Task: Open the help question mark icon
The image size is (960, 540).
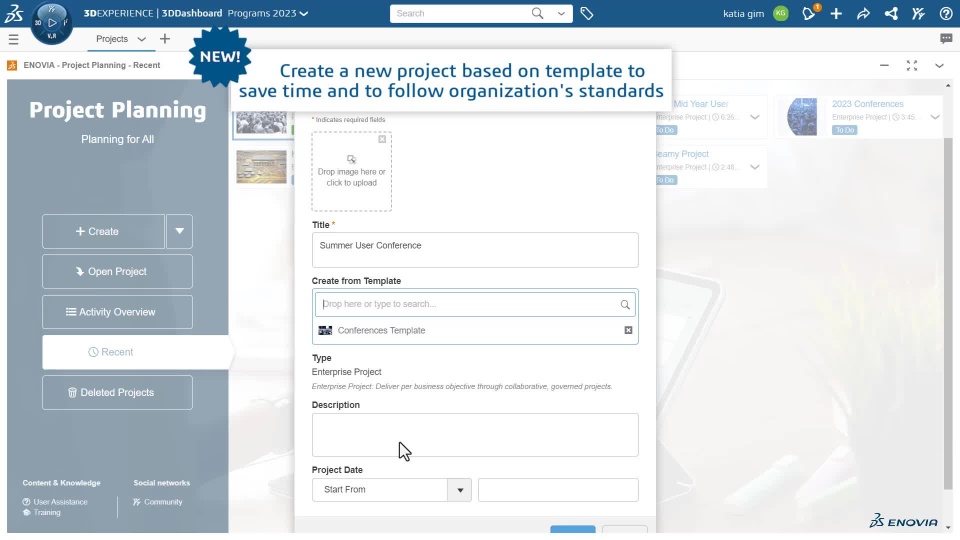Action: (x=946, y=13)
